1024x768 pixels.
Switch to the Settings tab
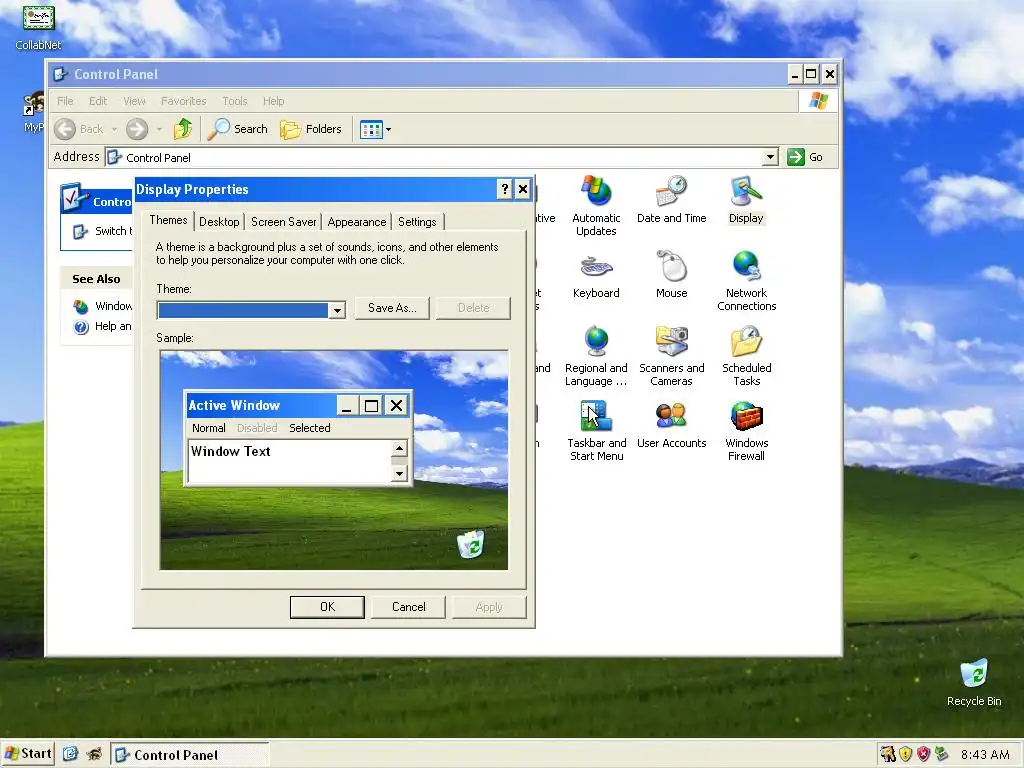point(417,221)
